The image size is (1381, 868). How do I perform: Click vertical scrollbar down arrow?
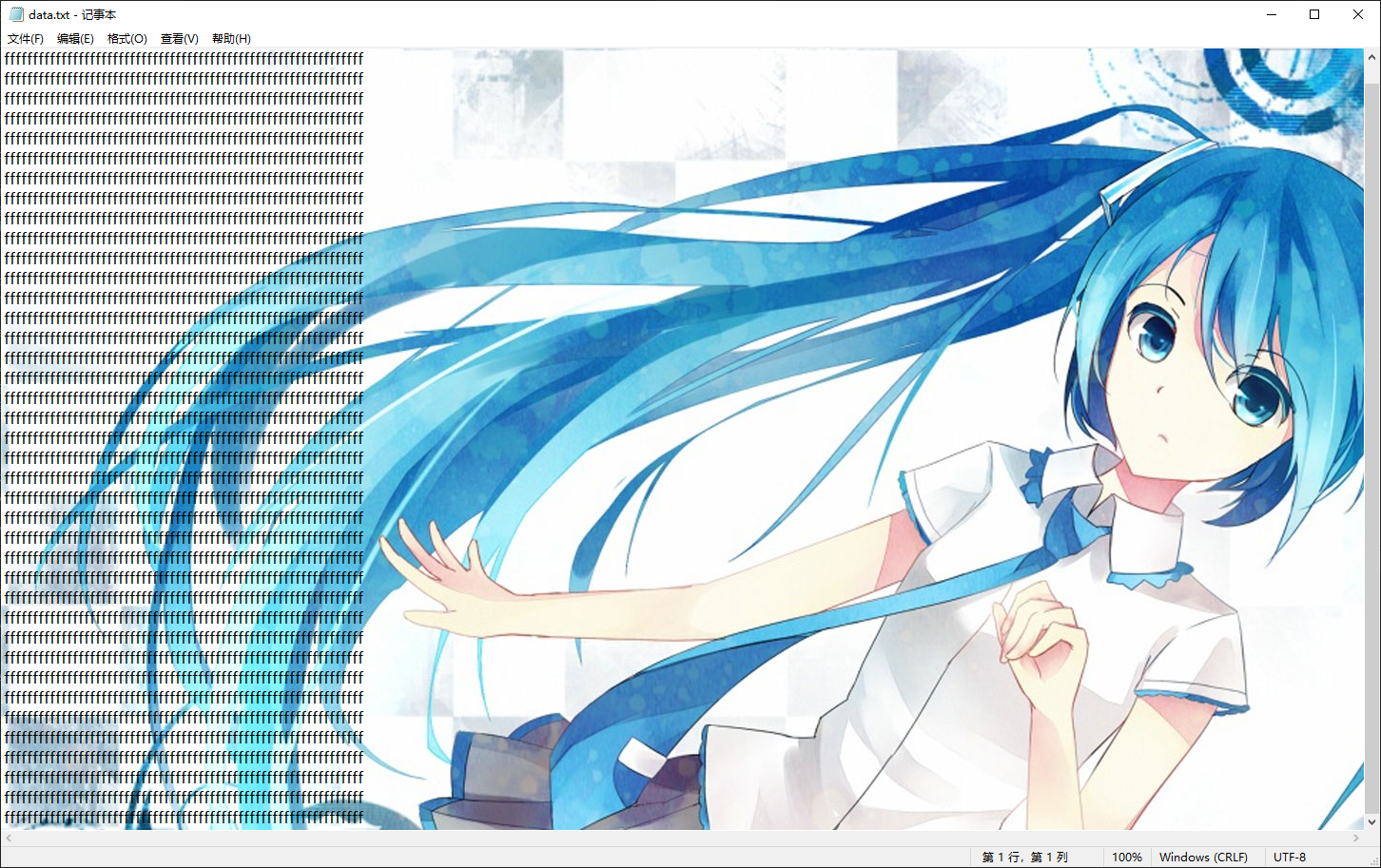[1371, 822]
